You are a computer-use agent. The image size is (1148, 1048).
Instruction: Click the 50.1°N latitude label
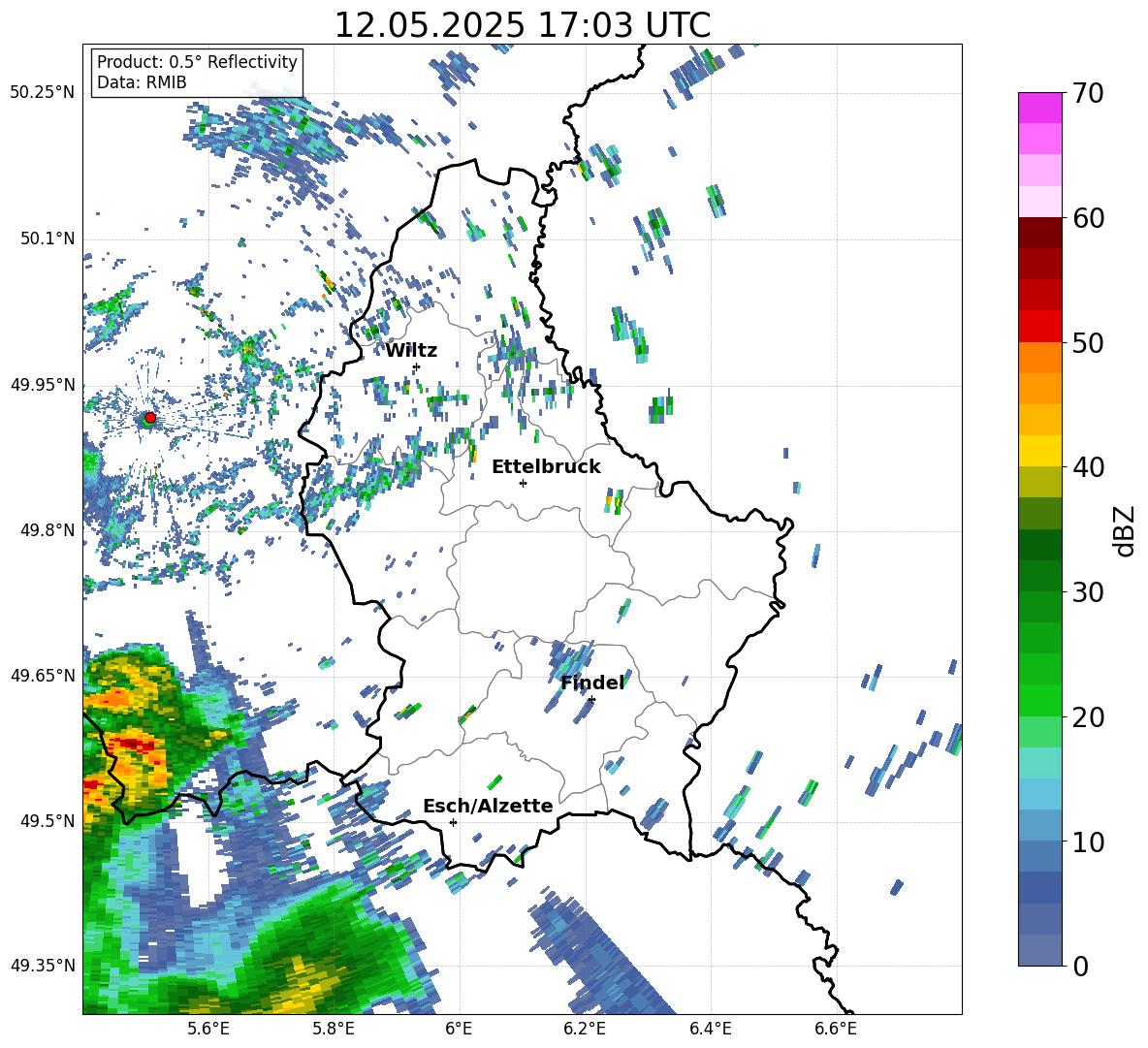[x=48, y=238]
